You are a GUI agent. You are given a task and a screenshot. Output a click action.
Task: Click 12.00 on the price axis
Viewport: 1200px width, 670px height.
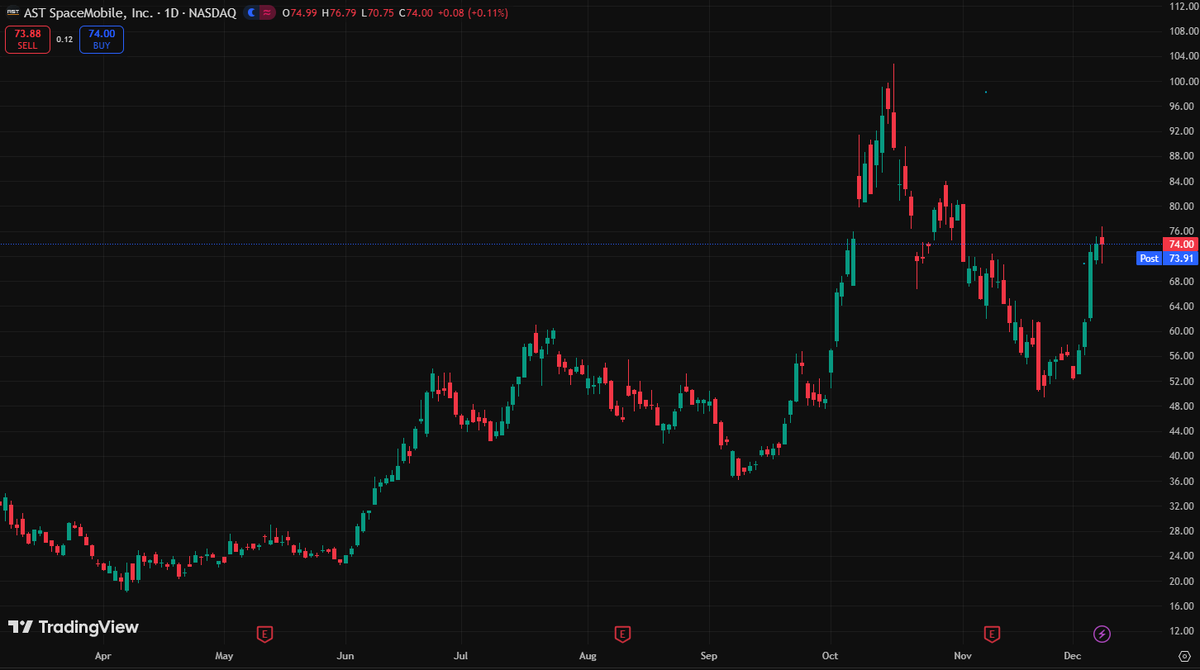(1181, 631)
